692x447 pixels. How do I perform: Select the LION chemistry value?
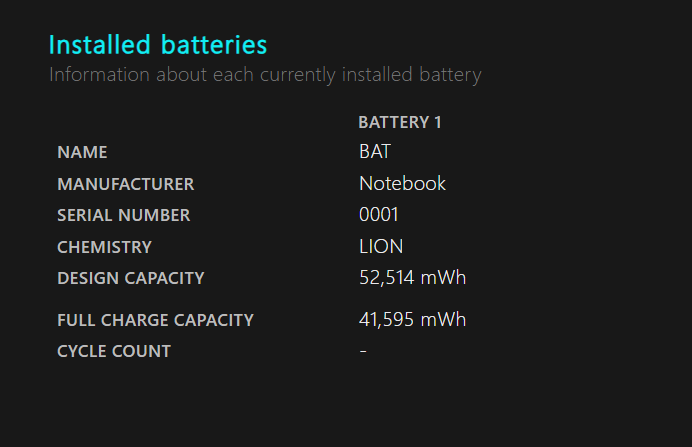[381, 247]
